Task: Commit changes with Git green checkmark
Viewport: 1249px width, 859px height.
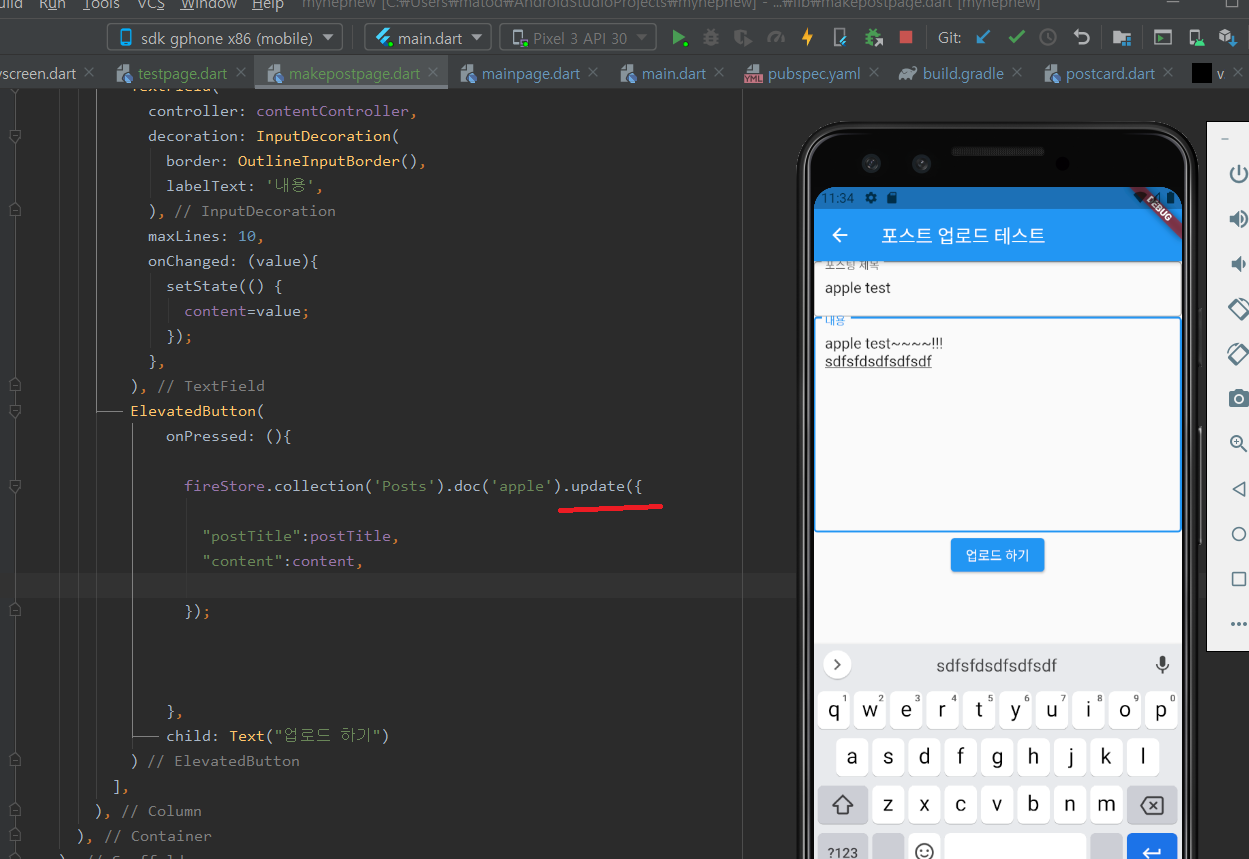Action: (1016, 38)
